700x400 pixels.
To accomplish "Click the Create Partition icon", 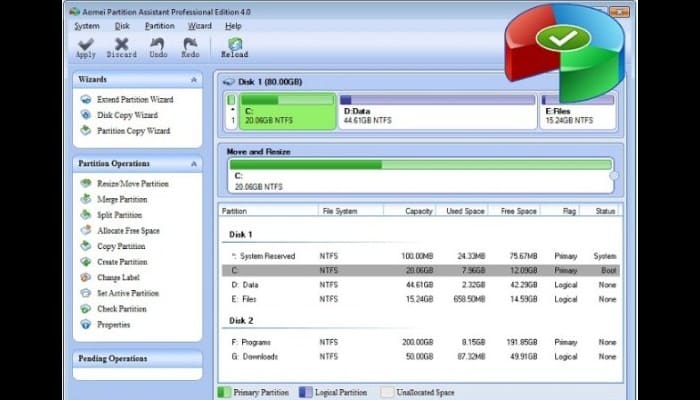I will pyautogui.click(x=86, y=262).
